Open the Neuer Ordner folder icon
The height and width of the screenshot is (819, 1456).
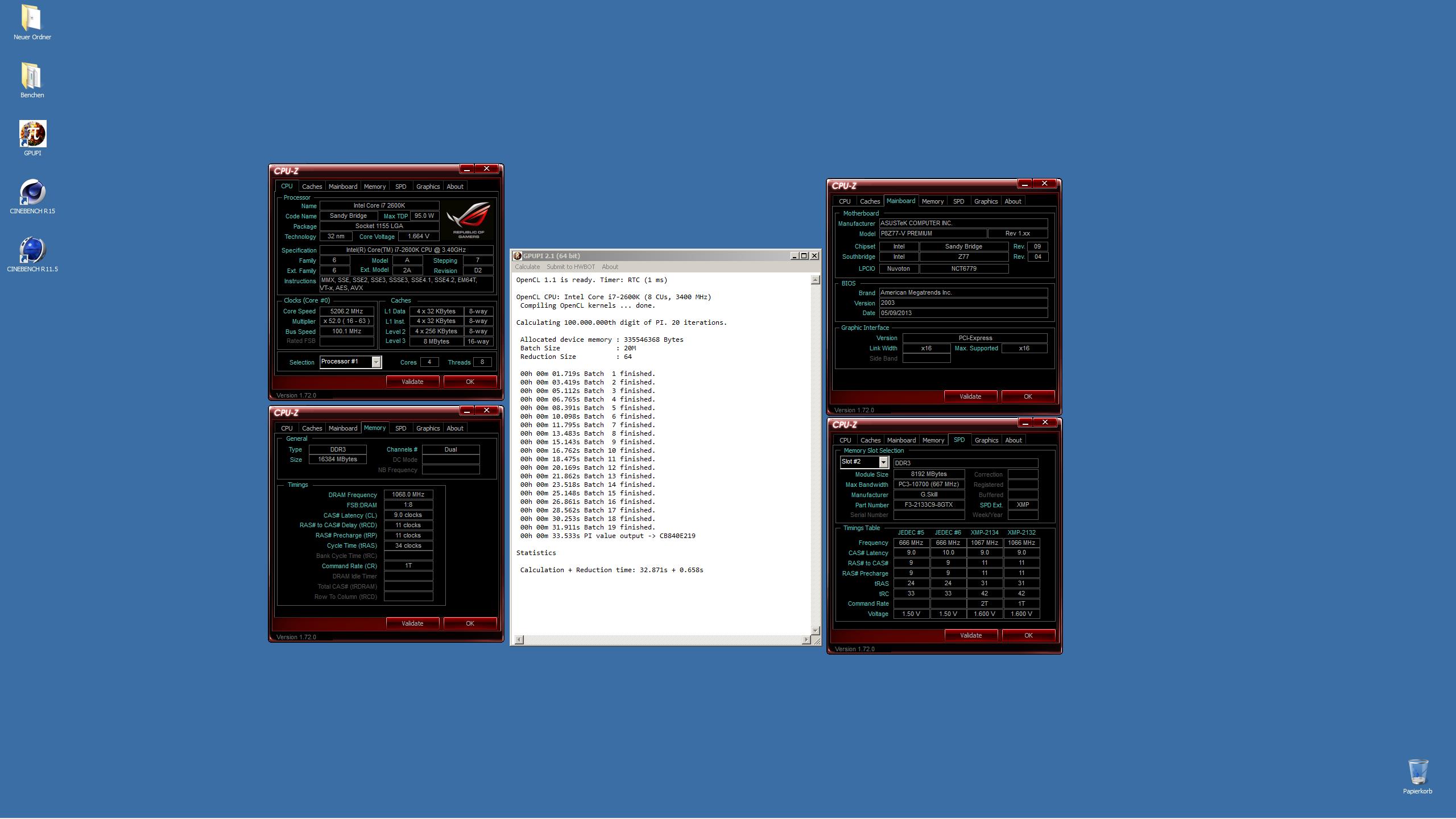tap(32, 23)
